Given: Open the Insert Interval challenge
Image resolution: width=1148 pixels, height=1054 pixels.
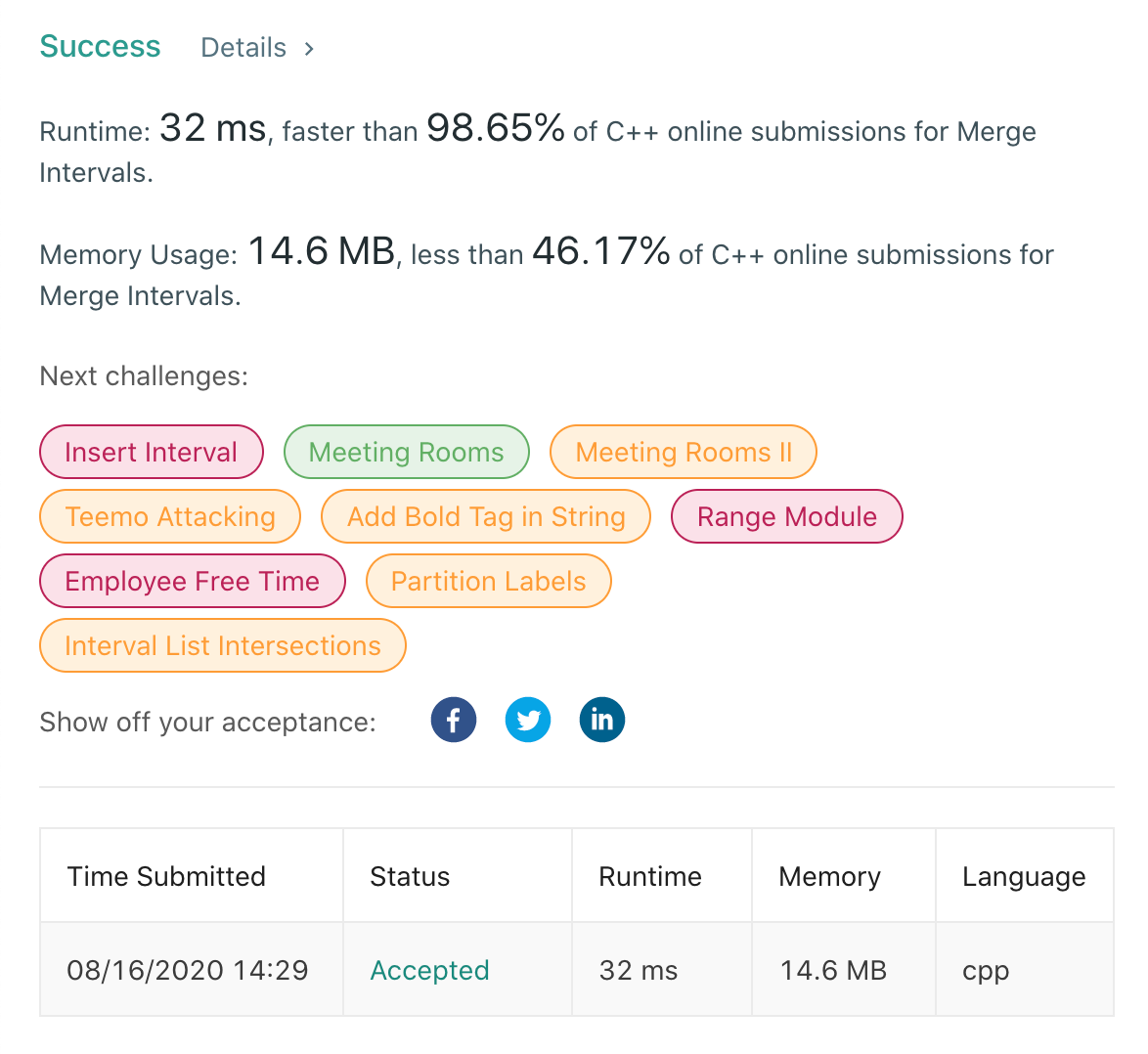Looking at the screenshot, I should [152, 452].
